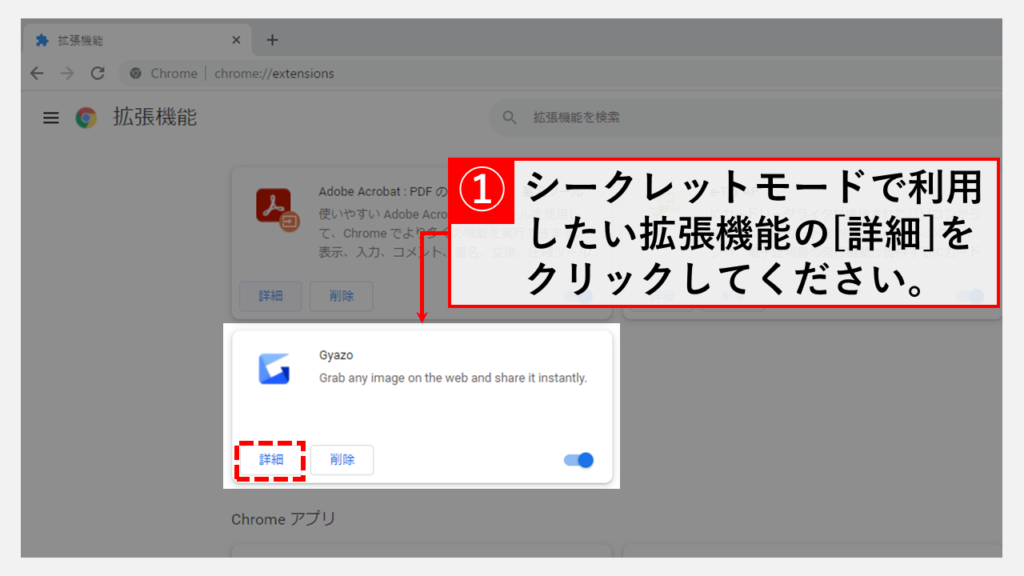Click 削除 to remove Gyazo

(342, 460)
